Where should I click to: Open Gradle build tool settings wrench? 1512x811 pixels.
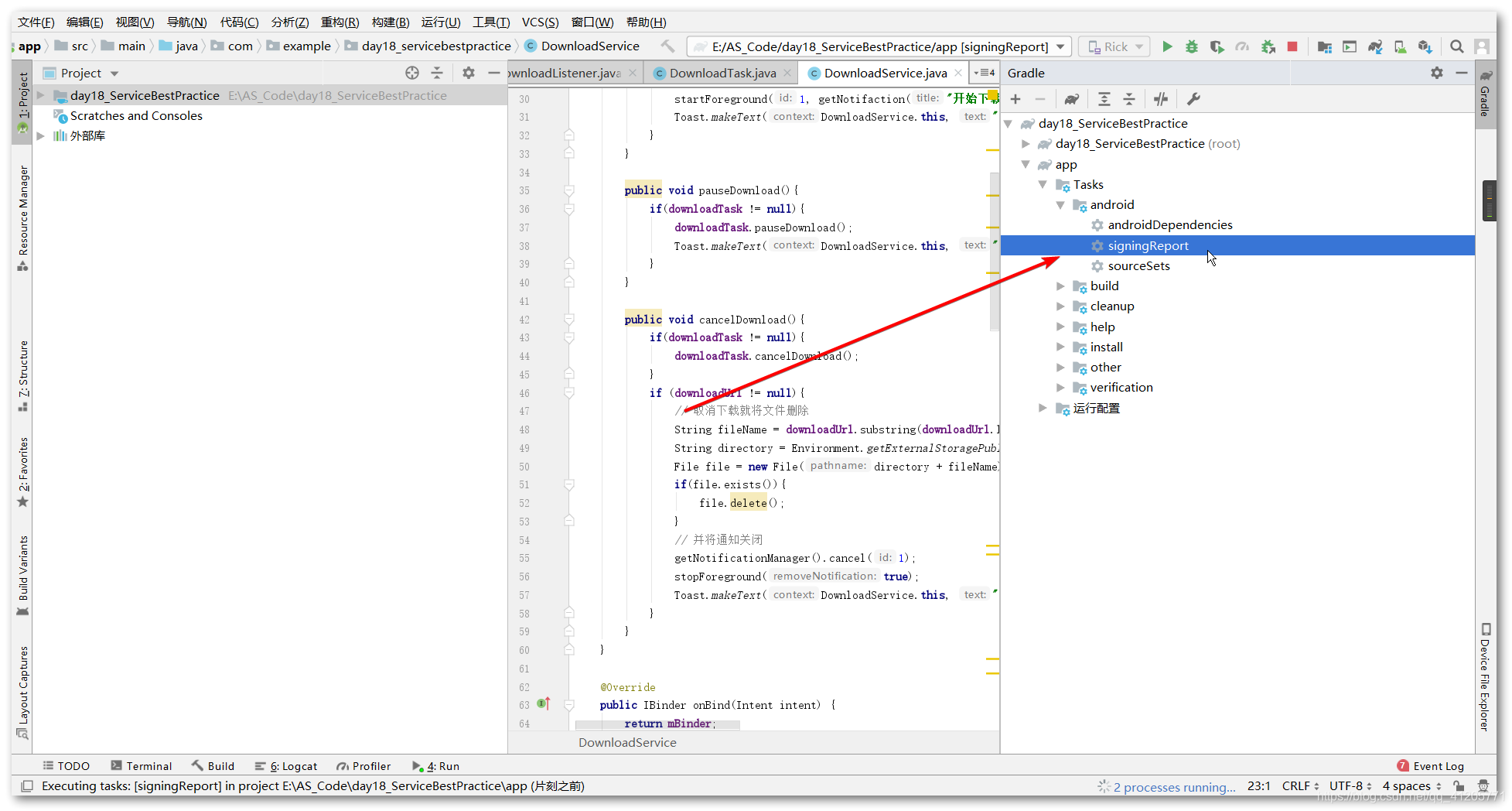1193,99
